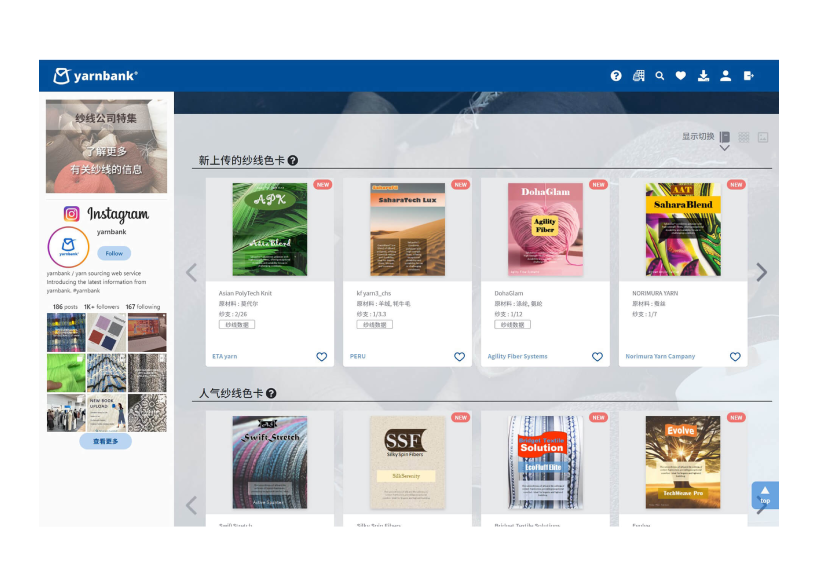Open the APK AsiaBlend color card cover
The image size is (818, 586).
[x=270, y=229]
